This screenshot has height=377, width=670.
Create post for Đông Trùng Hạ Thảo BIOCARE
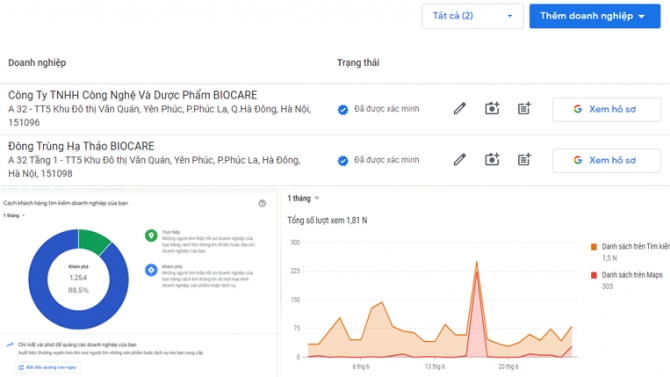point(524,159)
